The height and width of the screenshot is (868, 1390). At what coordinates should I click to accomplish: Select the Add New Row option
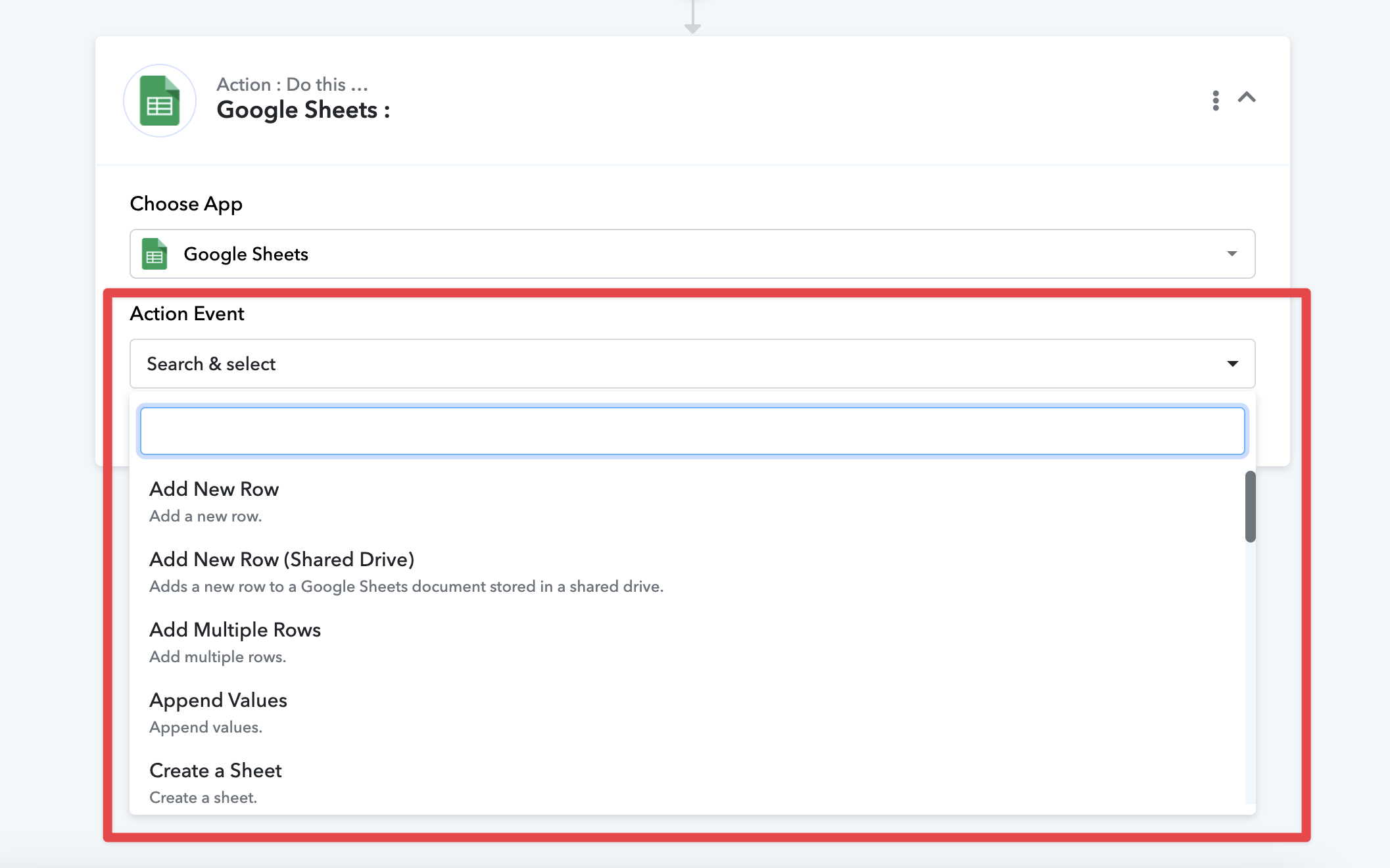214,489
